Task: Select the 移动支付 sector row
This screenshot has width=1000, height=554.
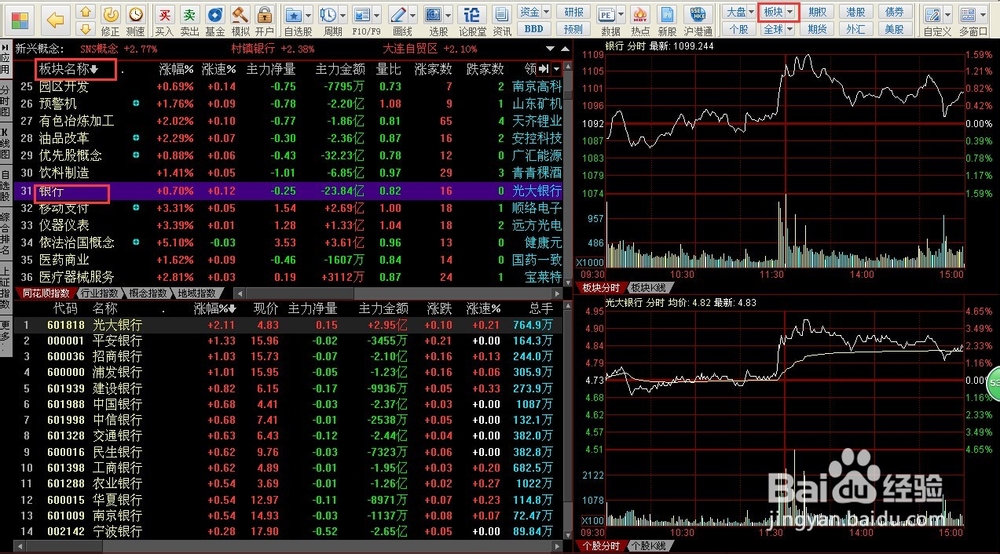Action: 288,208
